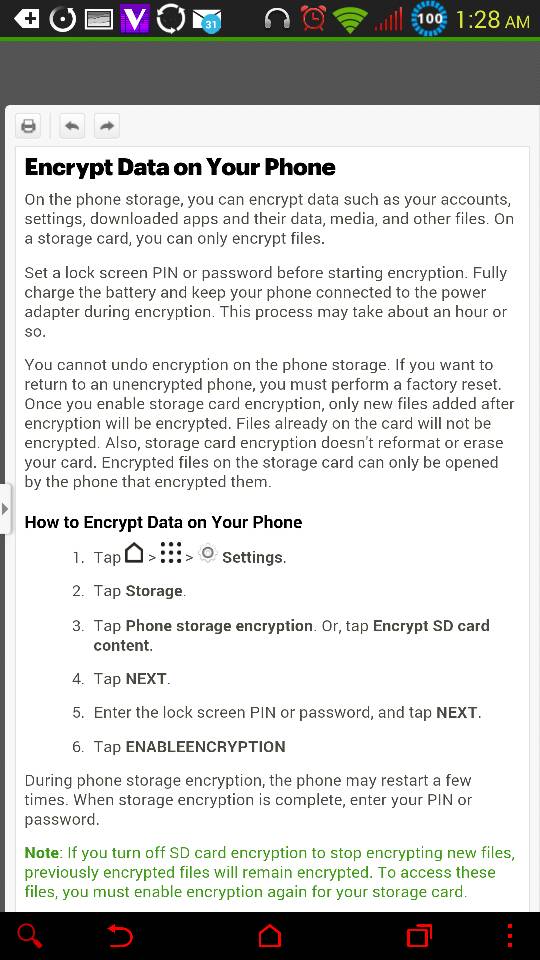Image resolution: width=540 pixels, height=960 pixels.
Task: Tap the red search navigation button
Action: pos(29,936)
